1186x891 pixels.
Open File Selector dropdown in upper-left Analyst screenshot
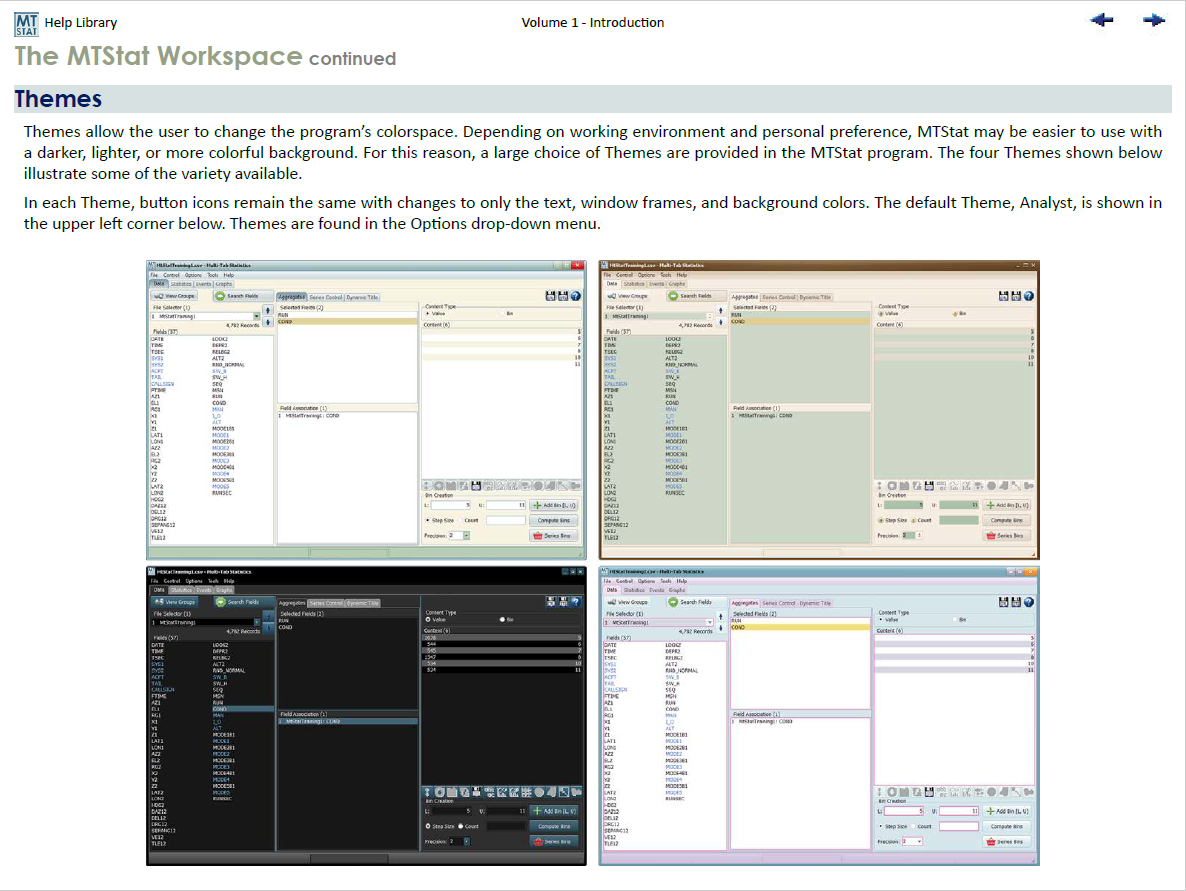click(x=257, y=316)
